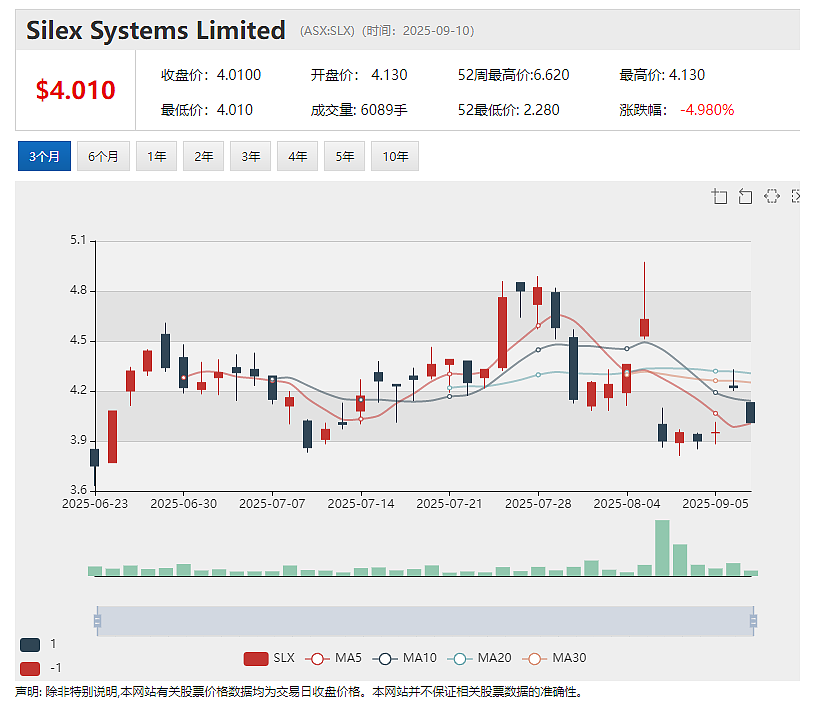Screen dimensions: 814x716
Task: Click the tallest volume bar
Action: coord(662,548)
